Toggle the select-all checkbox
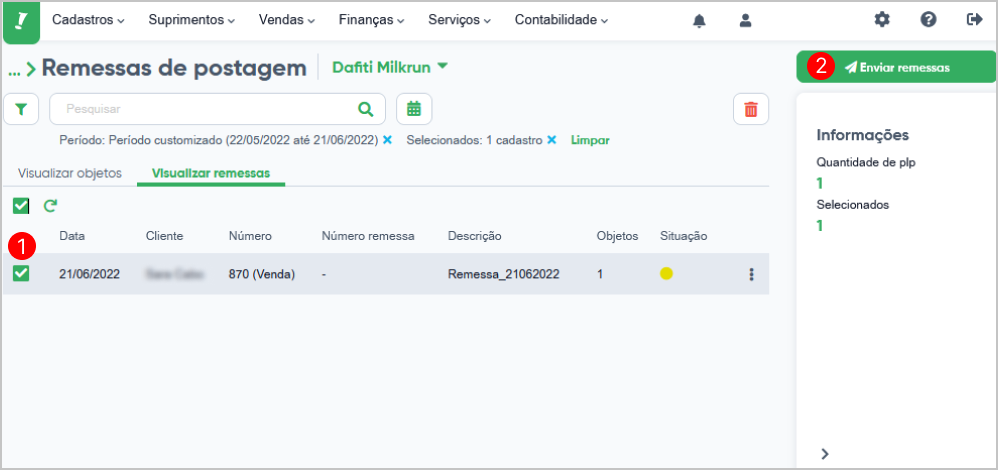The image size is (998, 470). tap(21, 205)
